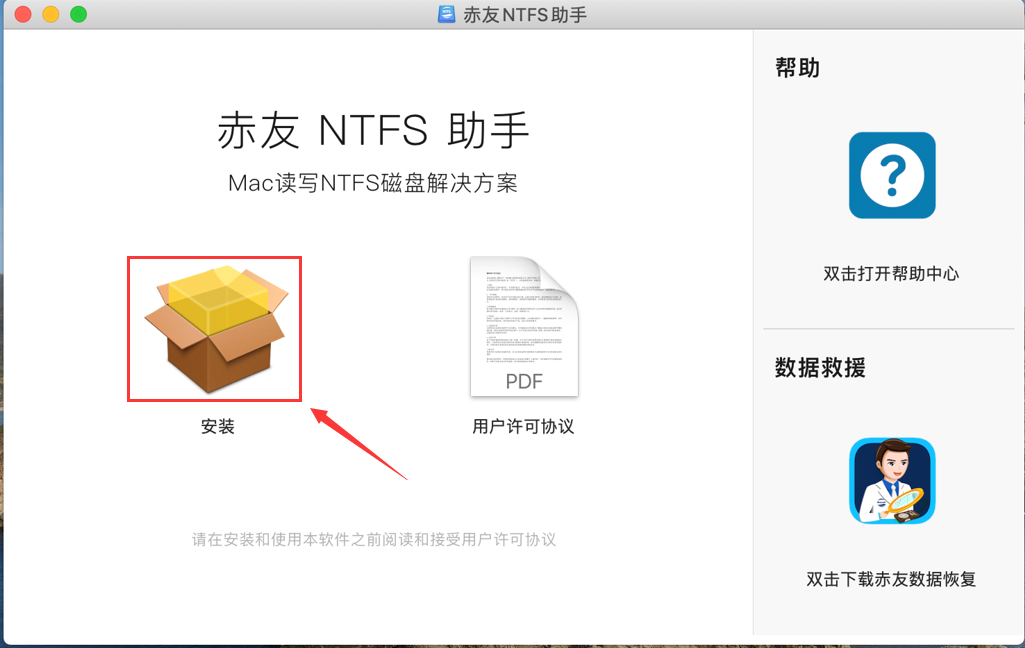This screenshot has height=648, width=1025.
Task: Click the window title 赤友NTFS助手 in title bar
Action: point(523,14)
